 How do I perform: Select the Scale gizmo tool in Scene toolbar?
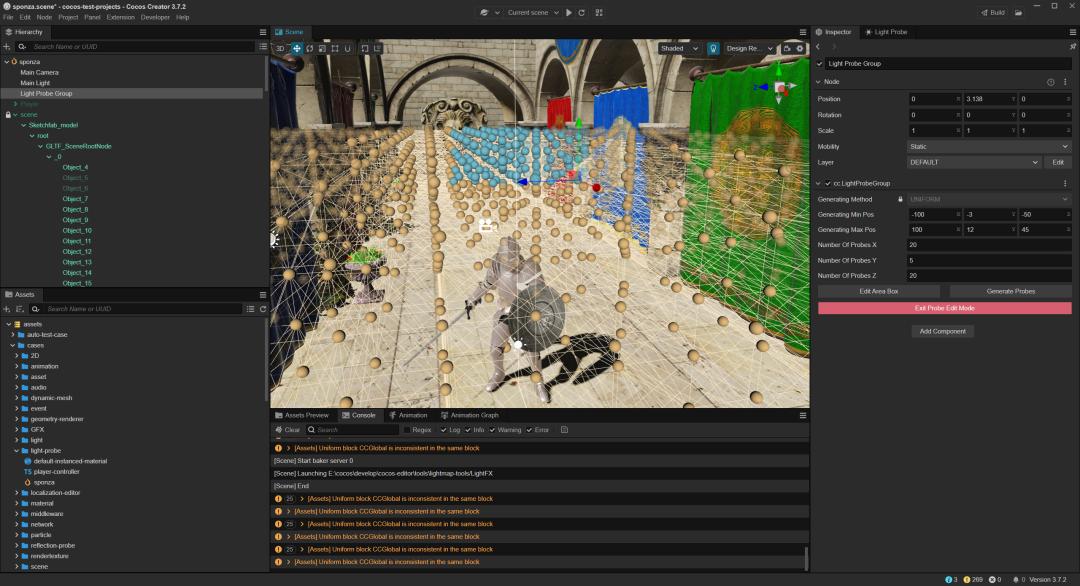(322, 48)
